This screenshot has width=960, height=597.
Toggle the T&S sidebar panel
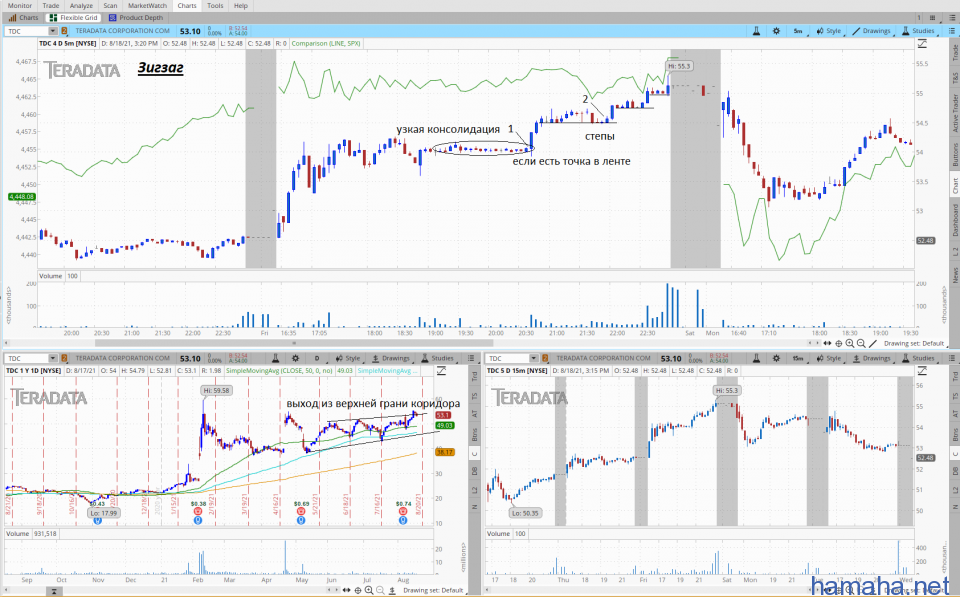[x=954, y=78]
